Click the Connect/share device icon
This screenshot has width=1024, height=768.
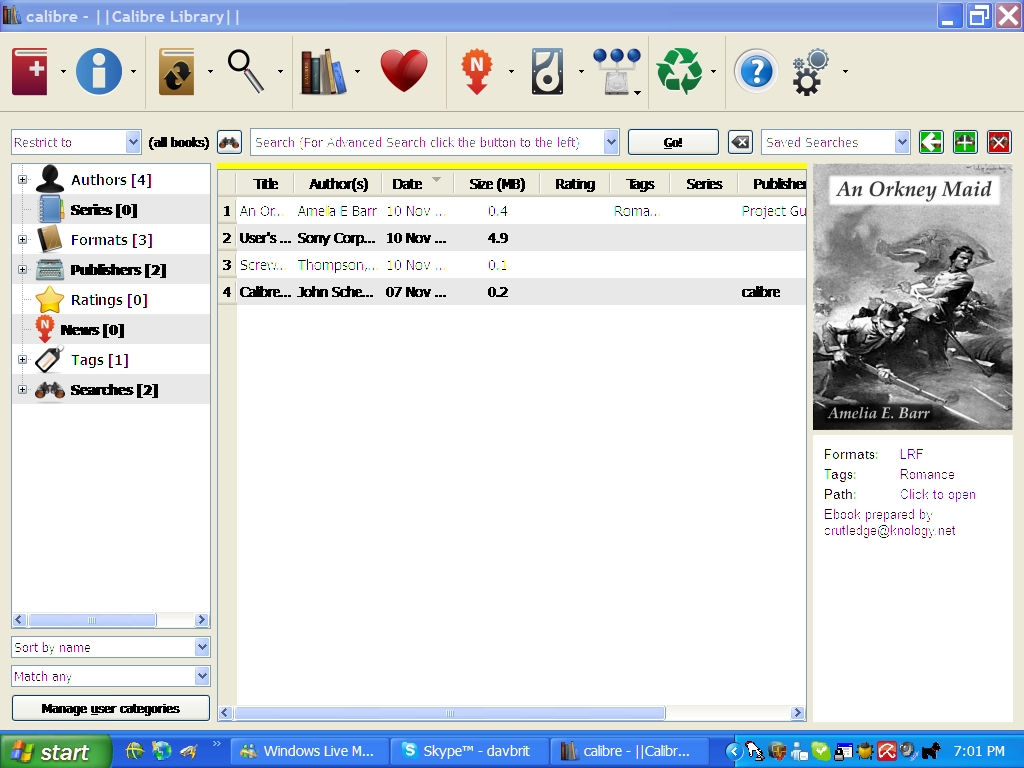pyautogui.click(x=617, y=71)
